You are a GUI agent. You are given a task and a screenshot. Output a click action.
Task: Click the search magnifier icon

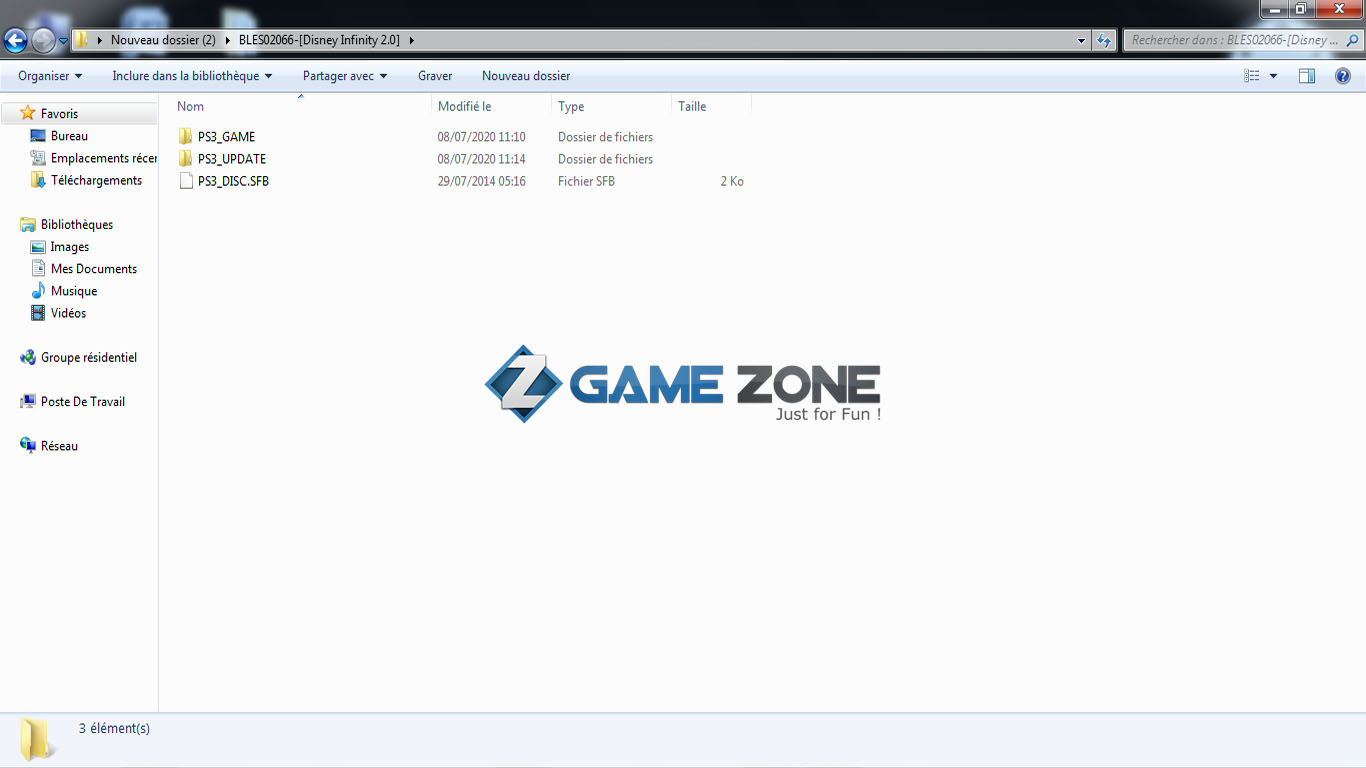[x=1352, y=40]
